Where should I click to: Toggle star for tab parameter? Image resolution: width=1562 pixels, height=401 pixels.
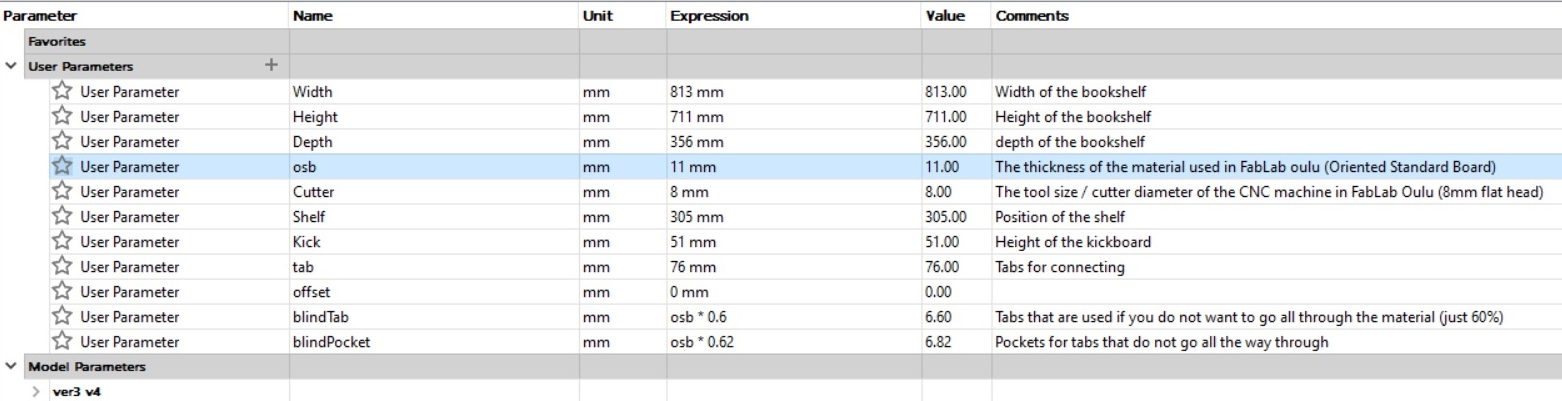click(x=63, y=267)
